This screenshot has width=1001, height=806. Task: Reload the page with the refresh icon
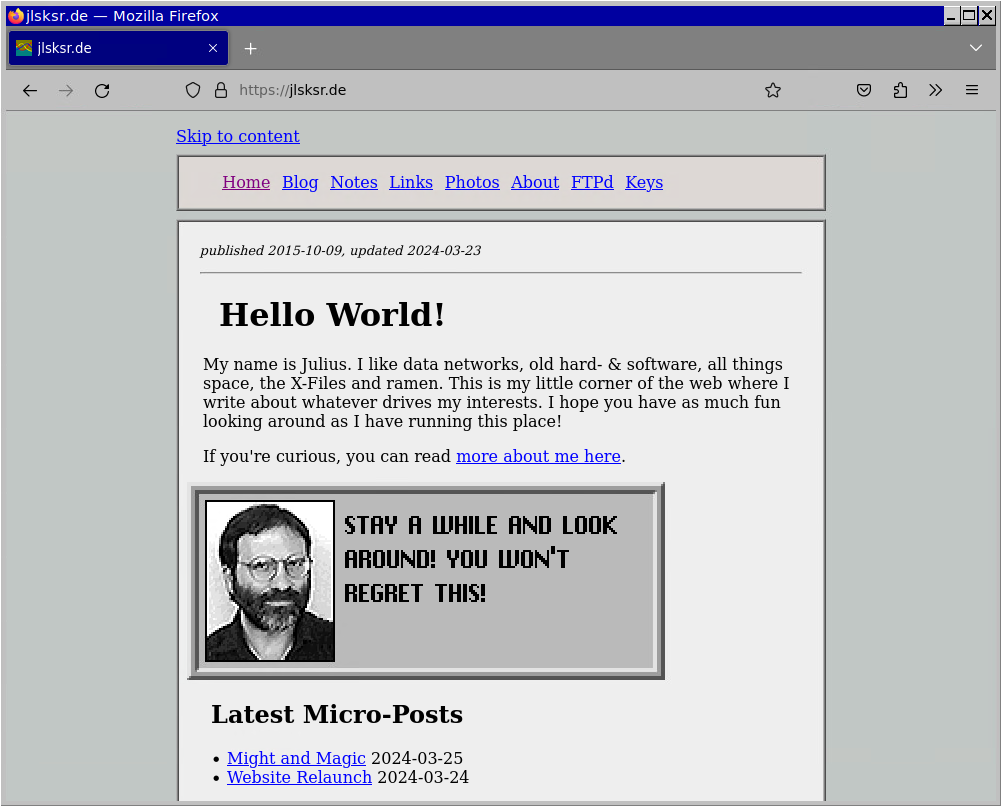point(102,90)
